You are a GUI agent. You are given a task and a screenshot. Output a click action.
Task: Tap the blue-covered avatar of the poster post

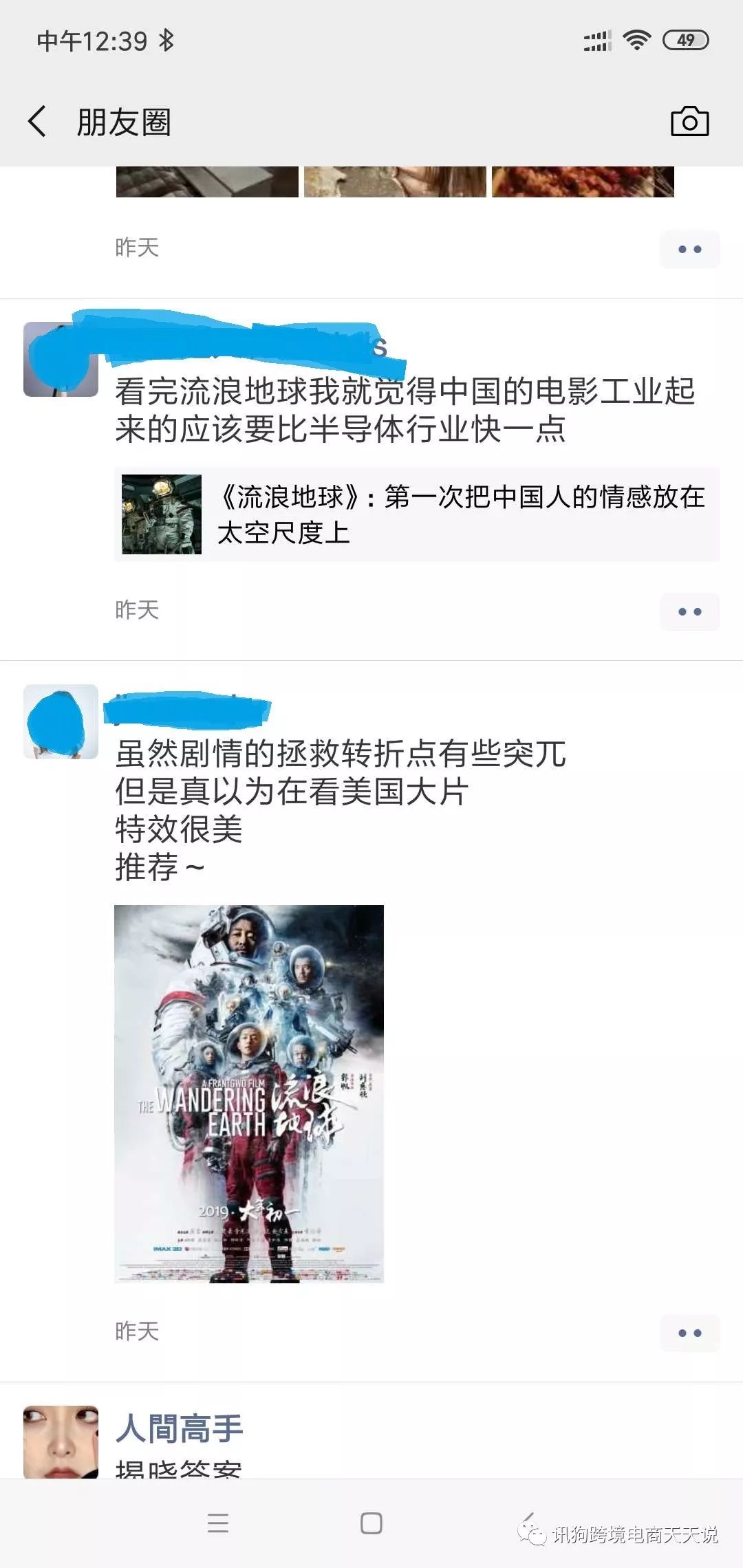click(x=61, y=721)
